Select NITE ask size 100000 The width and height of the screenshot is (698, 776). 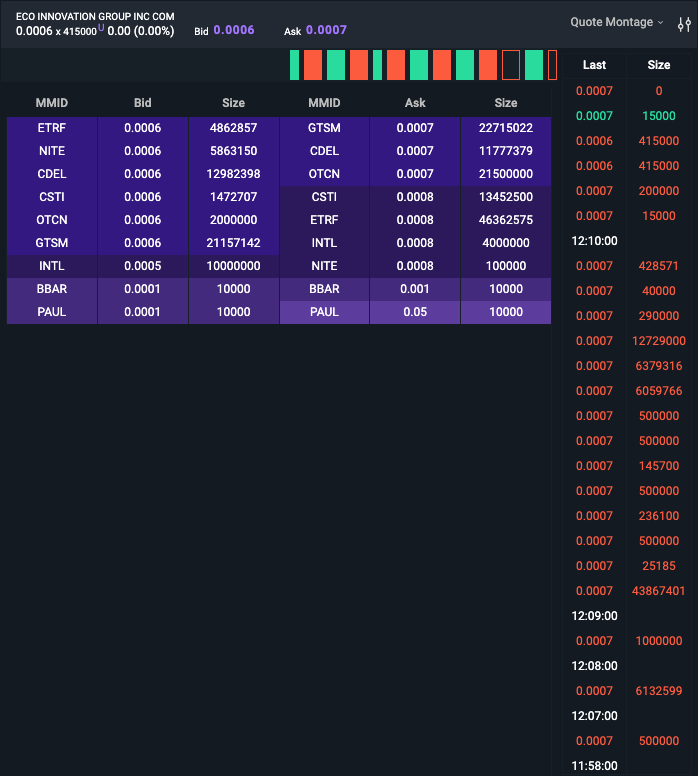[506, 266]
